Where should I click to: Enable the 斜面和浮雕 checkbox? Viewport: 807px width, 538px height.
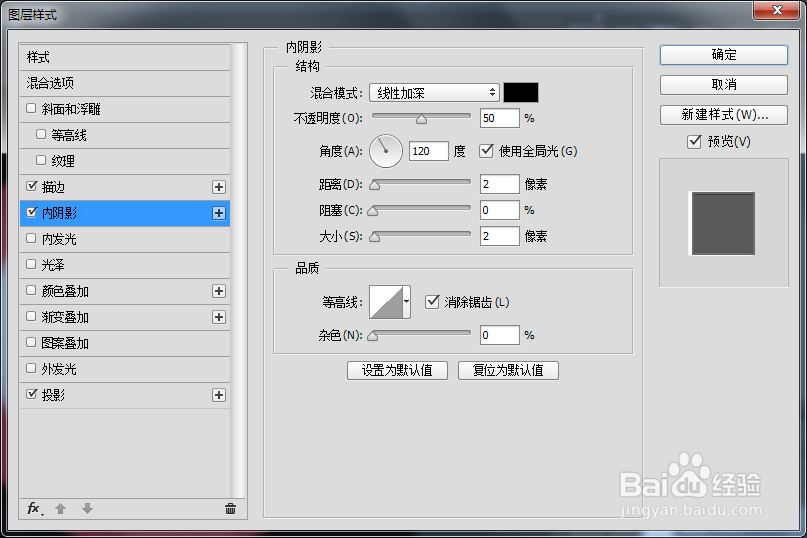point(31,108)
